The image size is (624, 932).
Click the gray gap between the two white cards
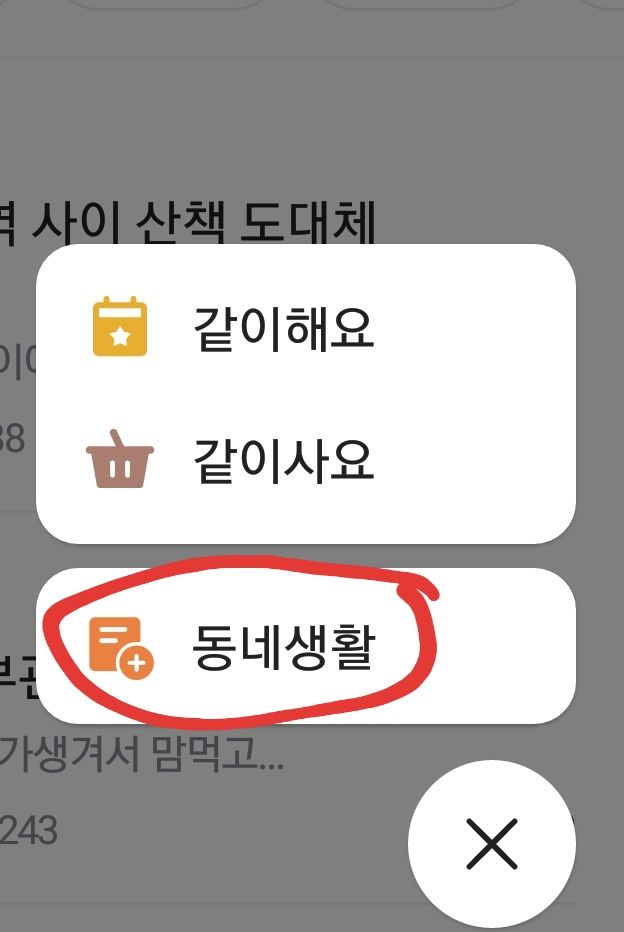click(305, 556)
